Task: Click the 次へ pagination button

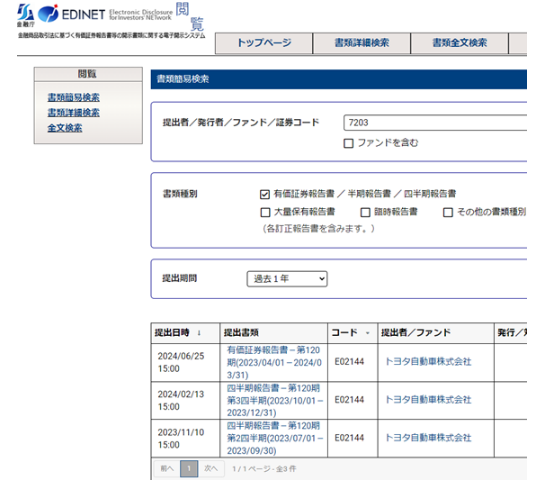Action: [211, 469]
